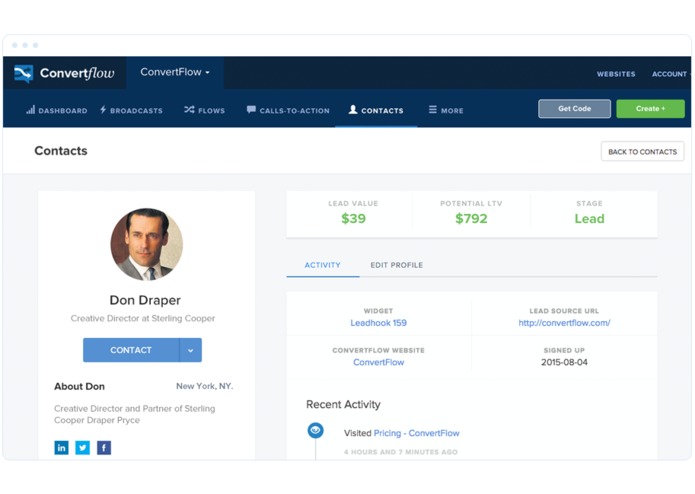Open Don's Facebook profile icon
This screenshot has width=695, height=494.
(104, 447)
